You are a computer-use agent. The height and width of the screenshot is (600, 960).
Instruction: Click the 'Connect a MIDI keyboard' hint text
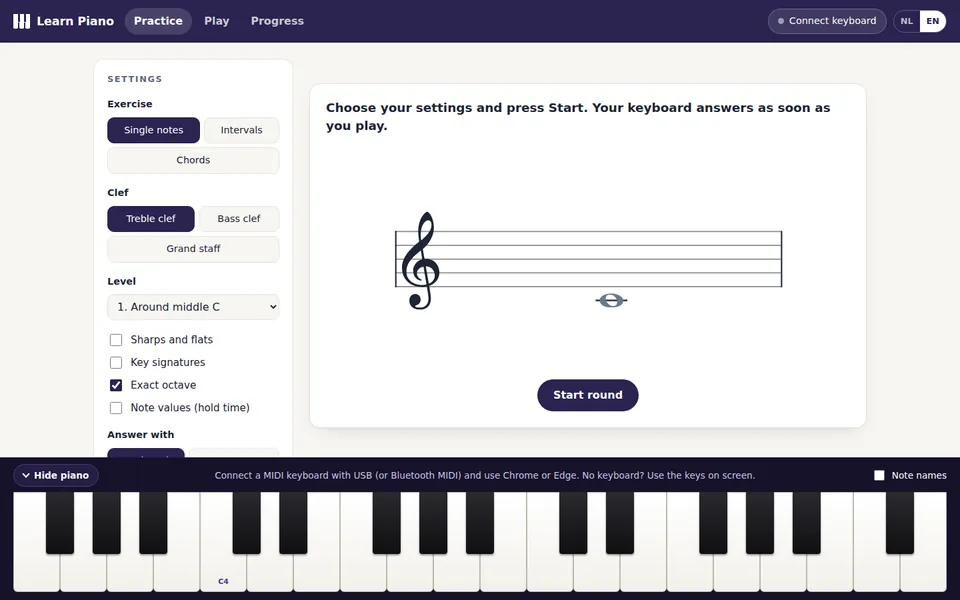pos(485,475)
